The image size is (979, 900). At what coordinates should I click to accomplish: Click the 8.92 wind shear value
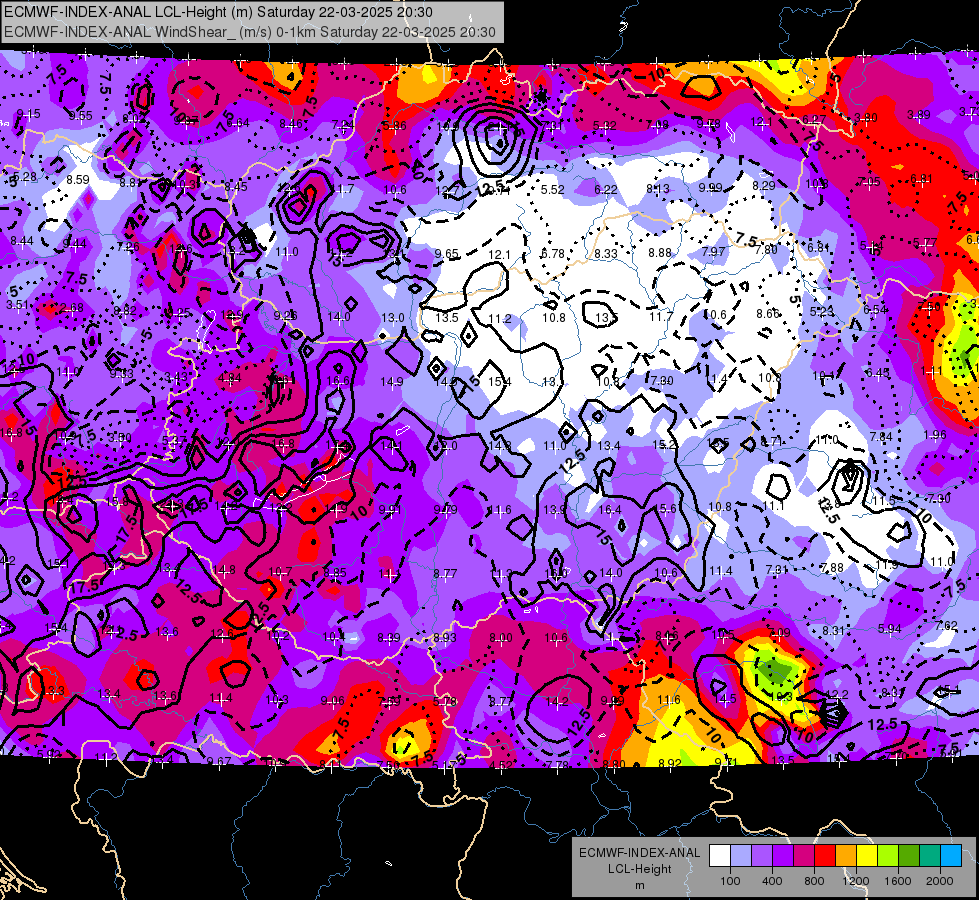pos(669,763)
